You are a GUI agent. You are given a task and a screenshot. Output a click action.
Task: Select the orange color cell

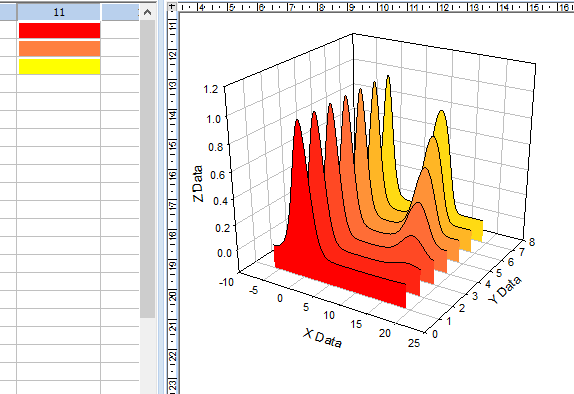point(59,48)
